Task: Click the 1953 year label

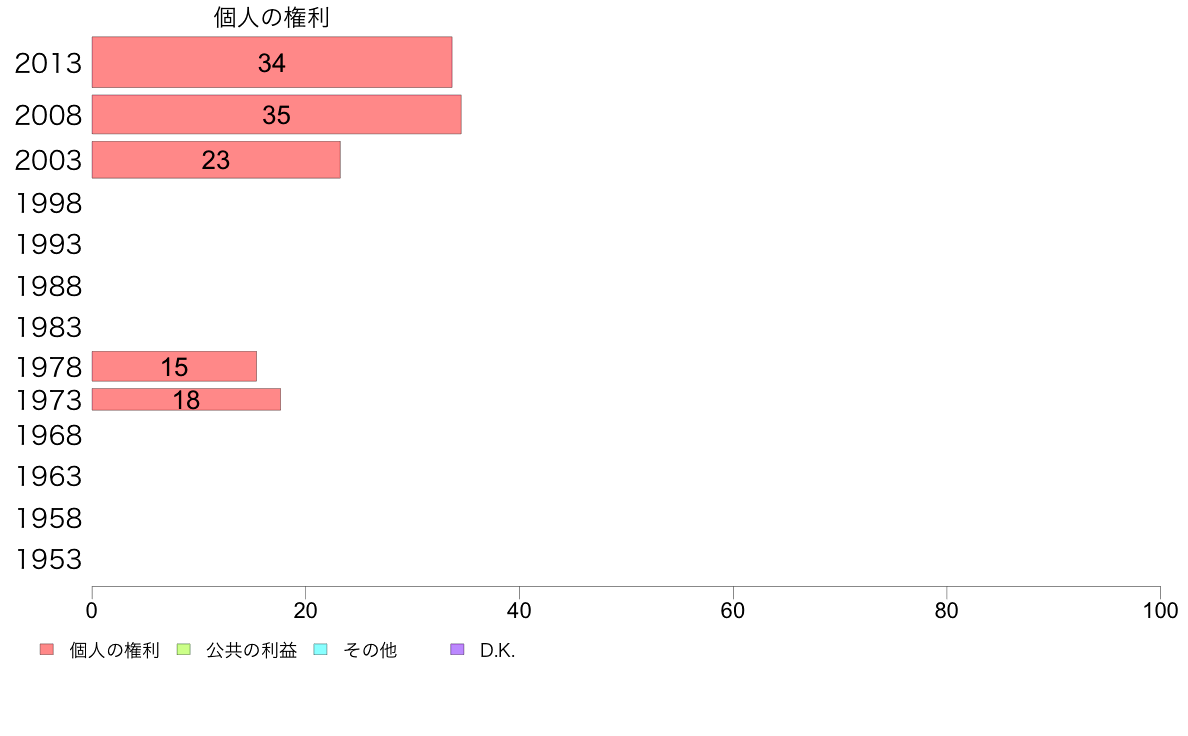Action: pyautogui.click(x=48, y=559)
